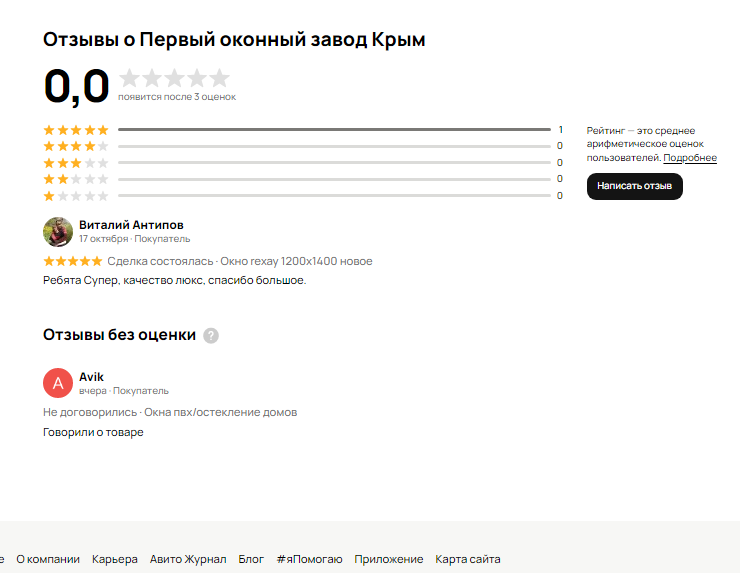This screenshot has height=573, width=740.
Task: Visit the Блог footer link
Action: point(251,559)
